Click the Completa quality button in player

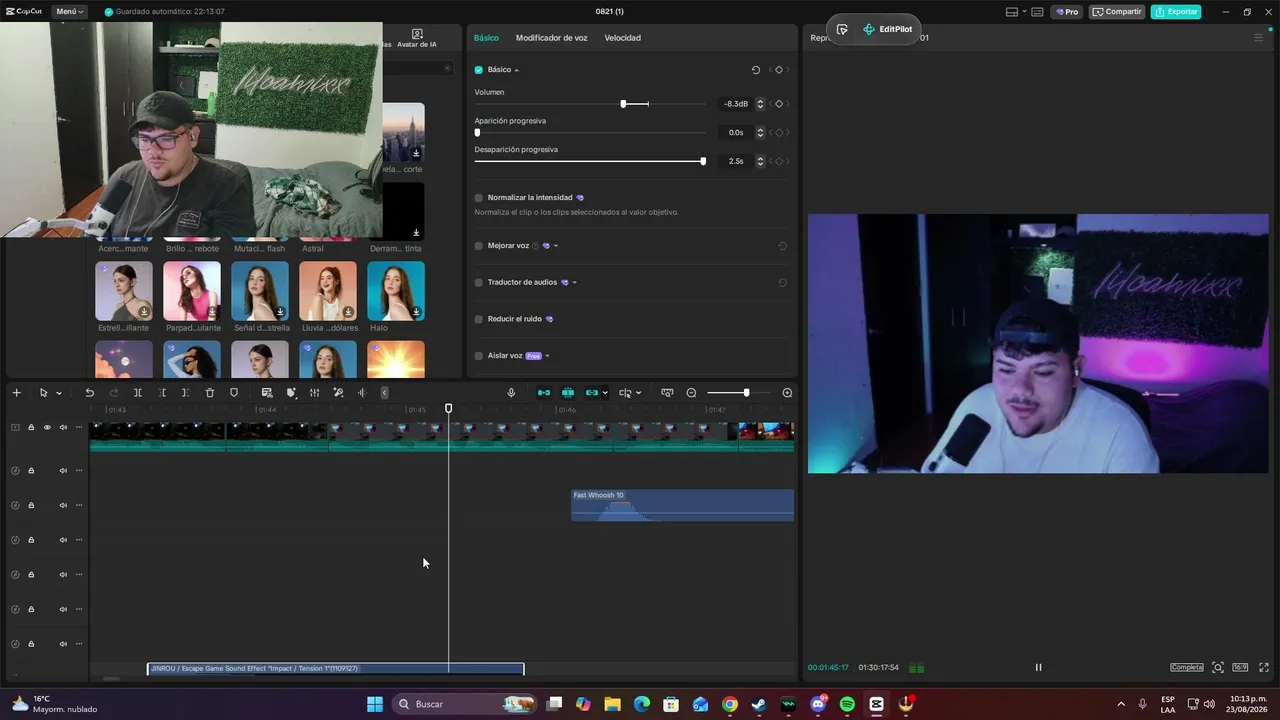click(1187, 667)
